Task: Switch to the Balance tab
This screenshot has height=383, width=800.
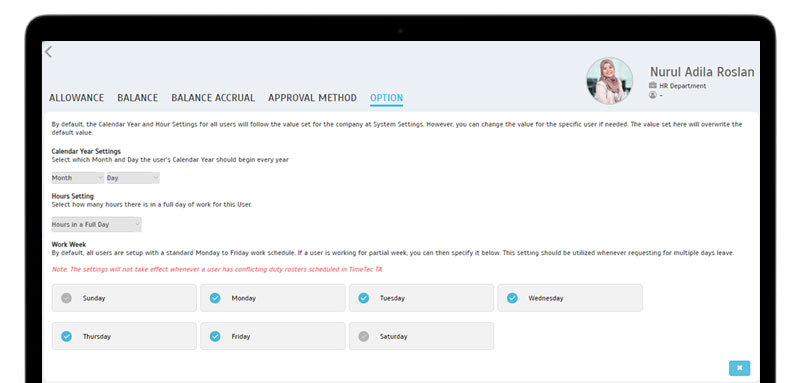Action: 138,98
